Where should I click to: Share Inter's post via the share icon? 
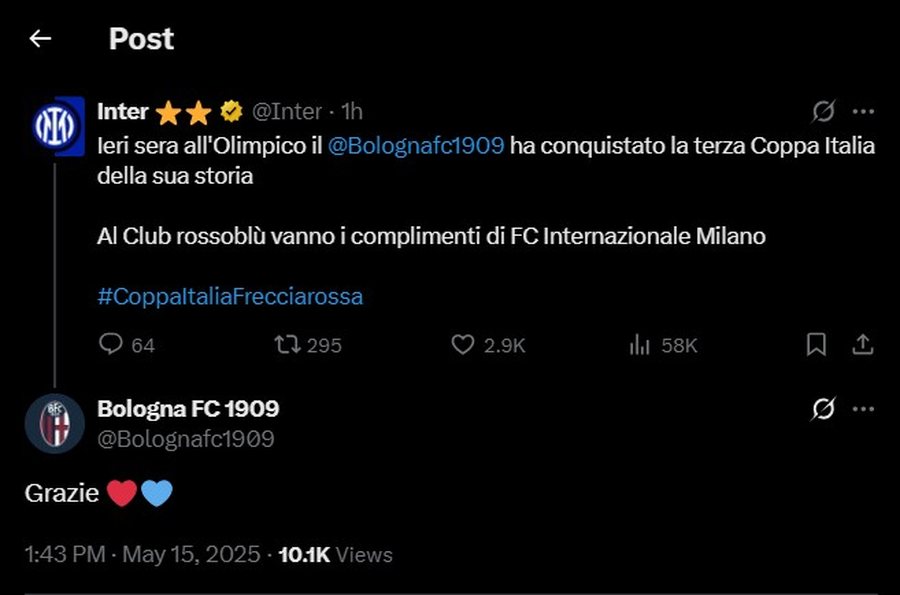click(x=863, y=344)
